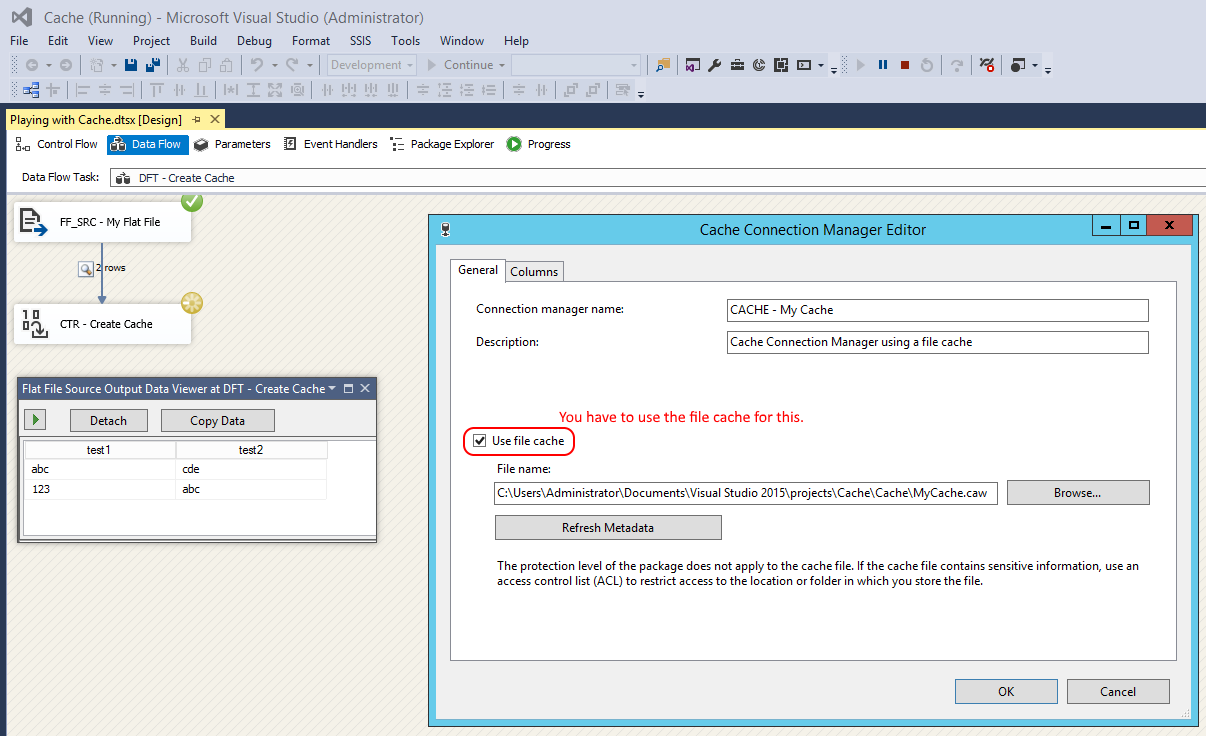Switch to the Parameters tab
This screenshot has width=1206, height=736.
[x=232, y=144]
